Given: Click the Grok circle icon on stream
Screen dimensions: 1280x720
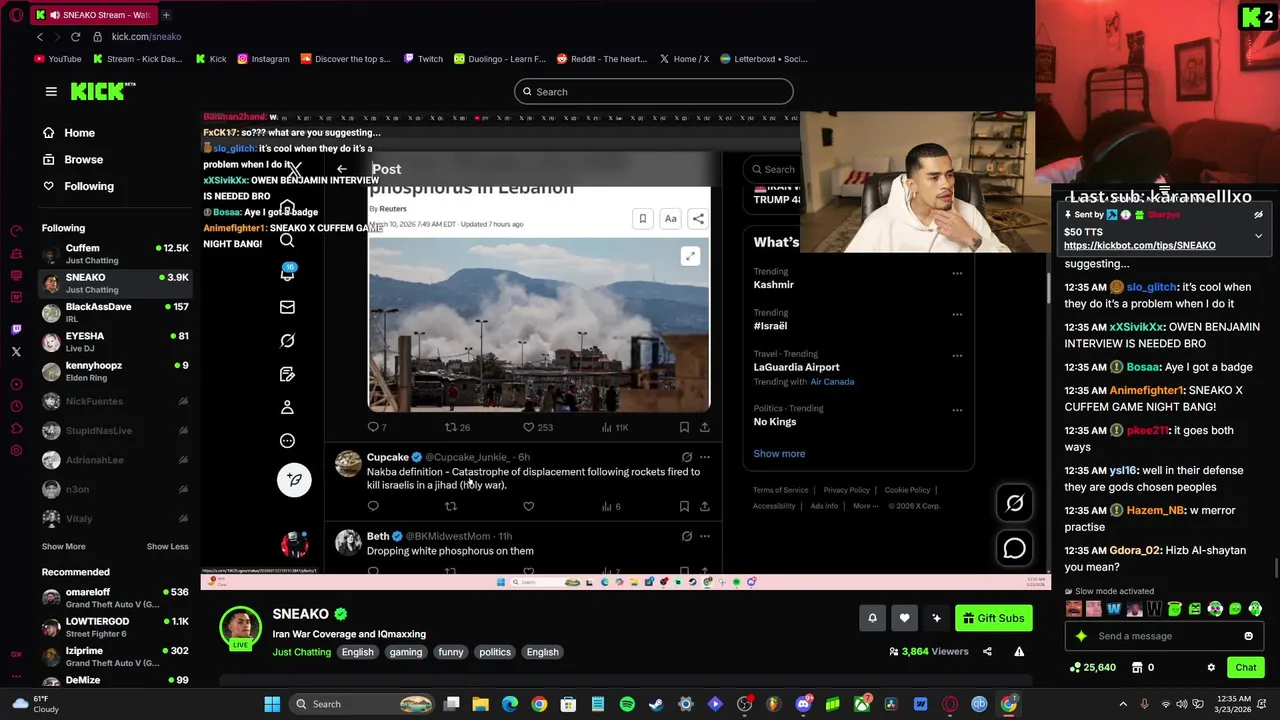Looking at the screenshot, I should click(1015, 504).
